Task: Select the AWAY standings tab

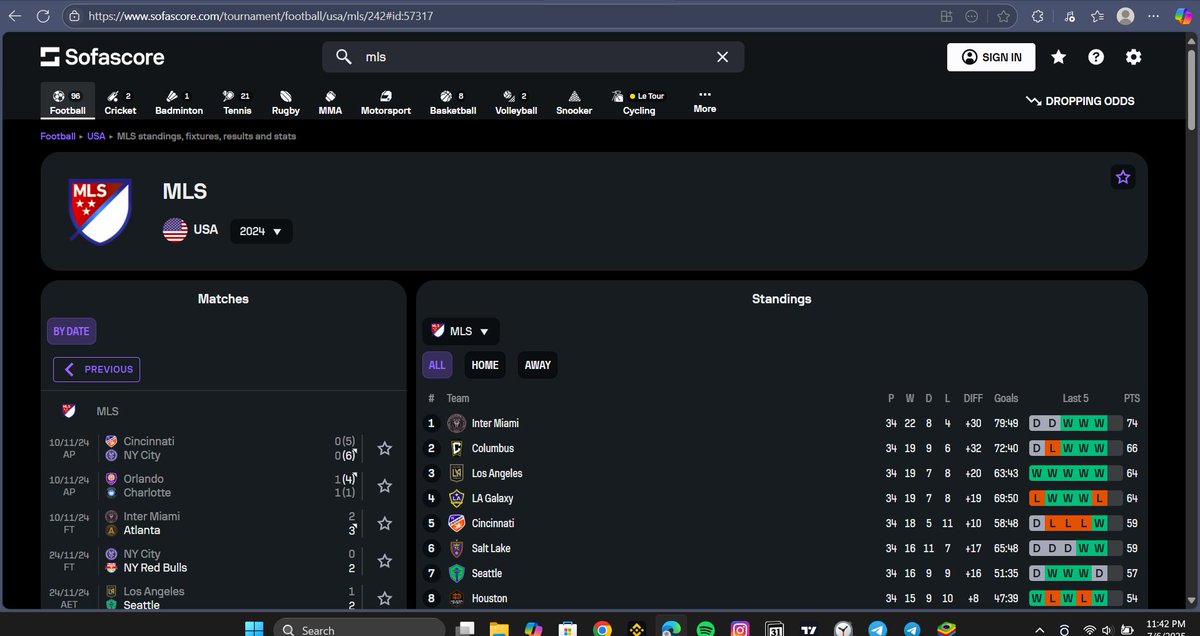Action: (538, 365)
